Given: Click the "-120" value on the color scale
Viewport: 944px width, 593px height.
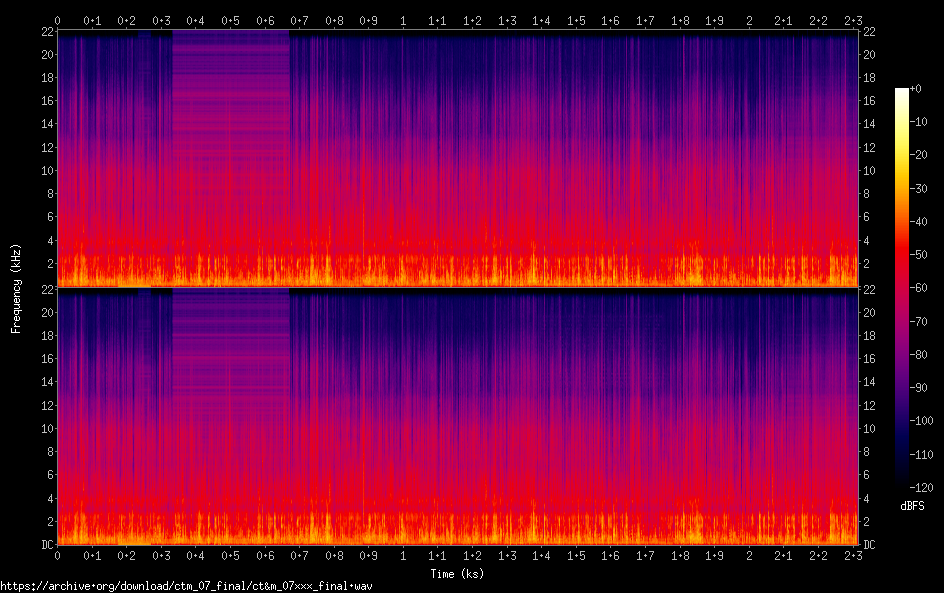Looking at the screenshot, I should click(922, 488).
